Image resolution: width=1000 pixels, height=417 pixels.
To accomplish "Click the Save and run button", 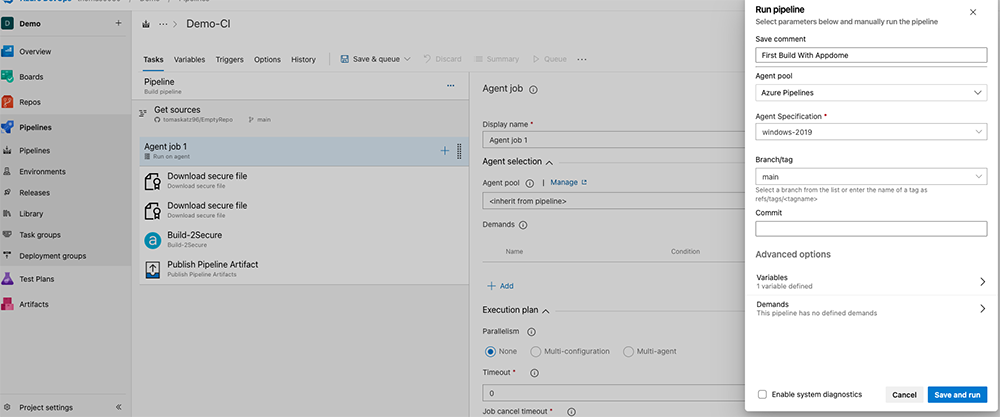I will pyautogui.click(x=957, y=395).
